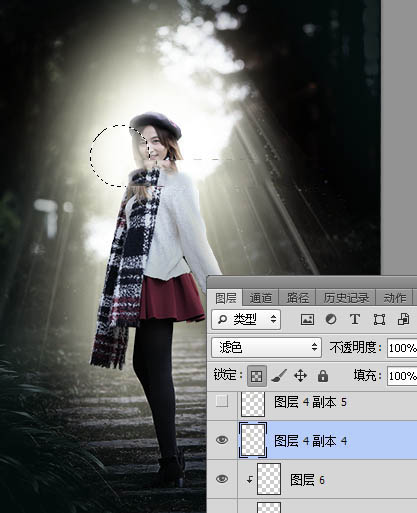Click the 锁定 label

click(228, 375)
